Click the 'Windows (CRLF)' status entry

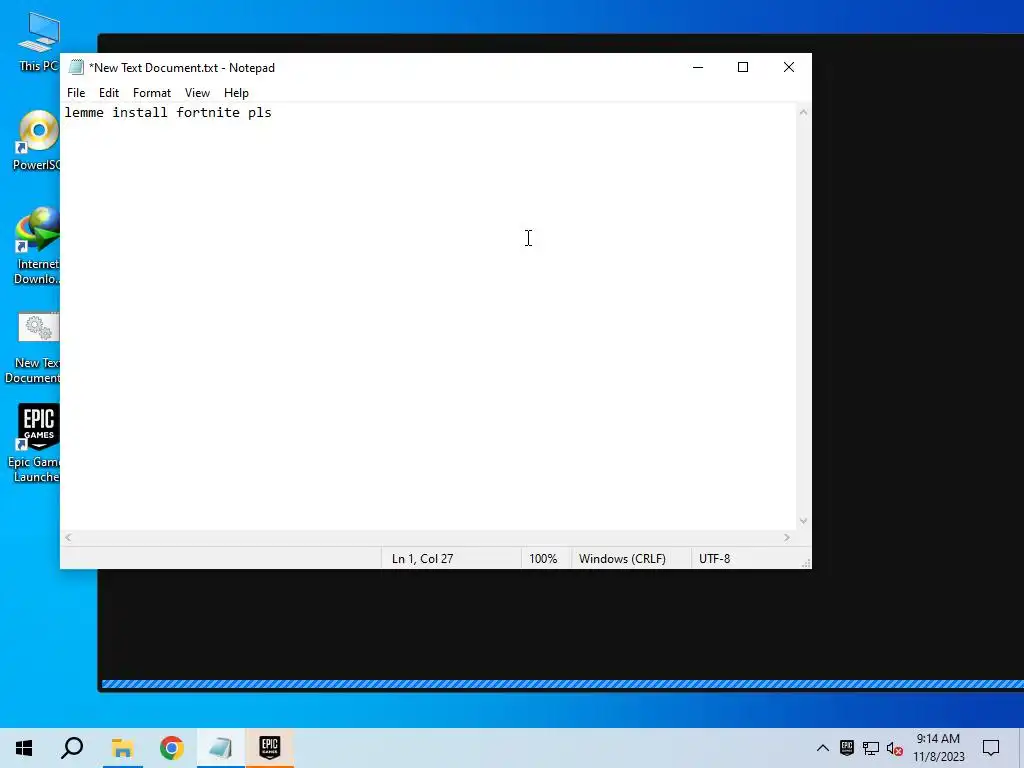pyautogui.click(x=622, y=558)
